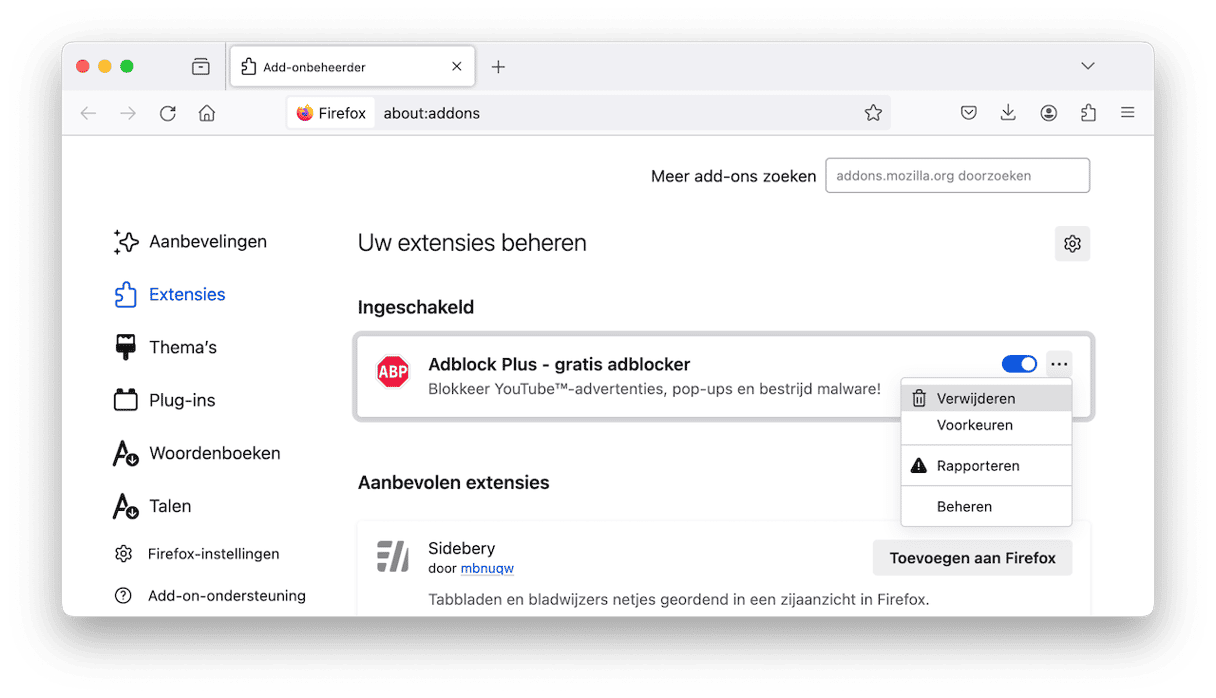Click the Adblock Plus - gratis adblocker title
1216x698 pixels.
(559, 364)
